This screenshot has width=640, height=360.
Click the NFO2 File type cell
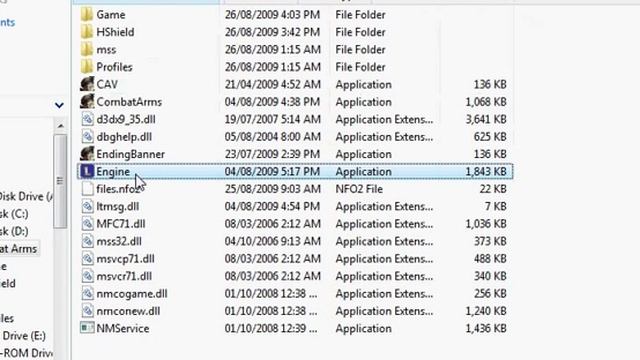coord(359,189)
